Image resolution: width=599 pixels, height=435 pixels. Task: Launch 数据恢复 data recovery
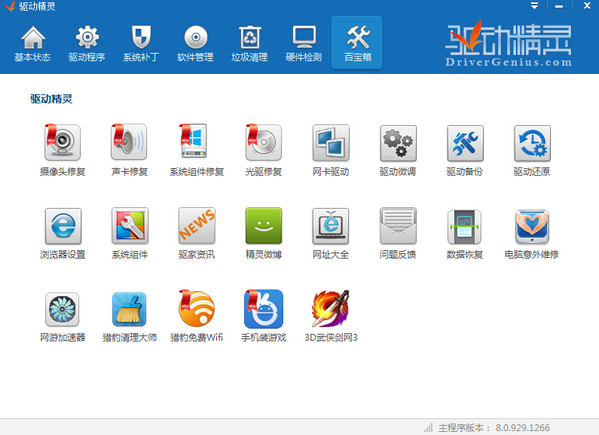pos(465,226)
